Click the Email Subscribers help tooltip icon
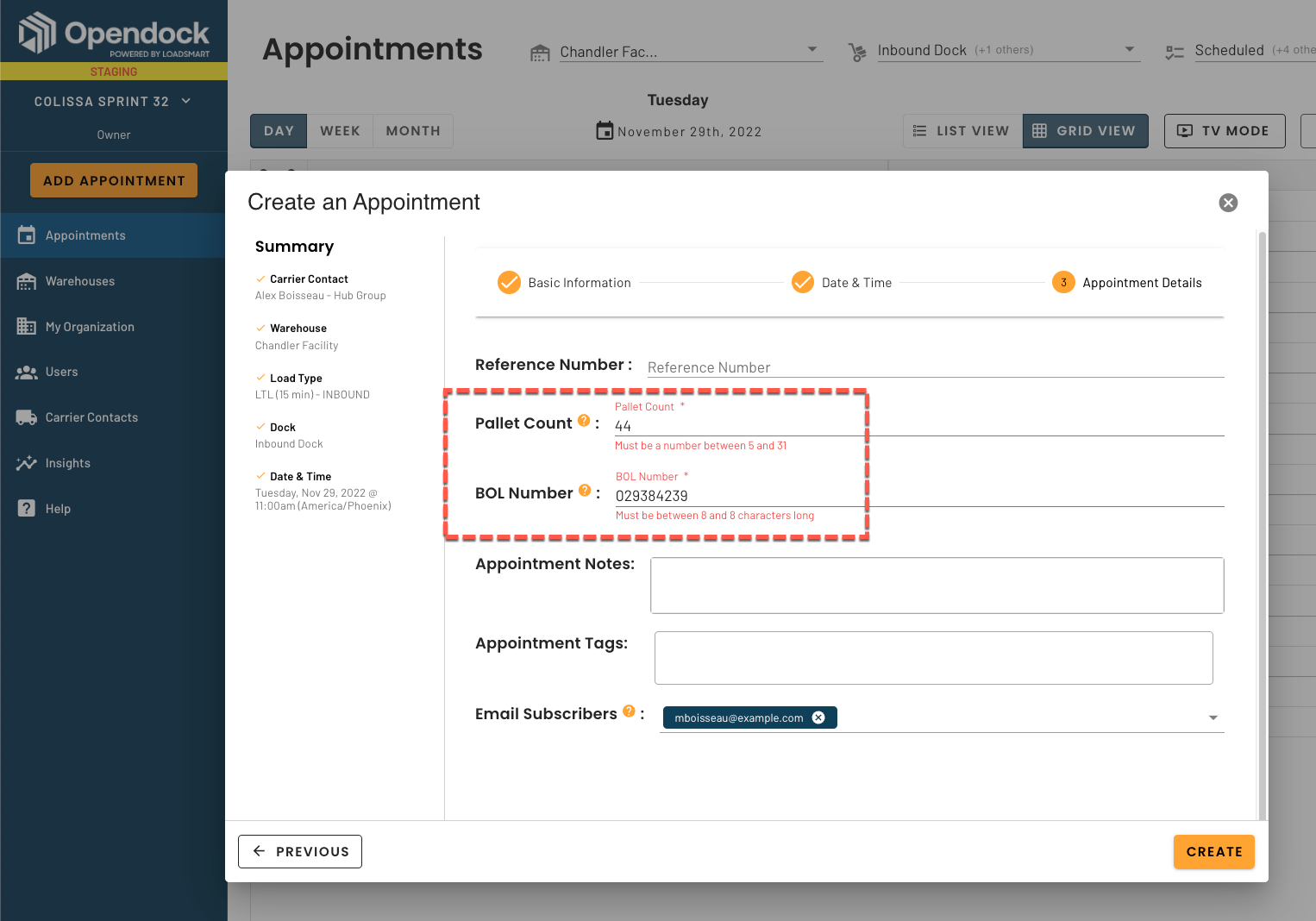 [x=629, y=711]
